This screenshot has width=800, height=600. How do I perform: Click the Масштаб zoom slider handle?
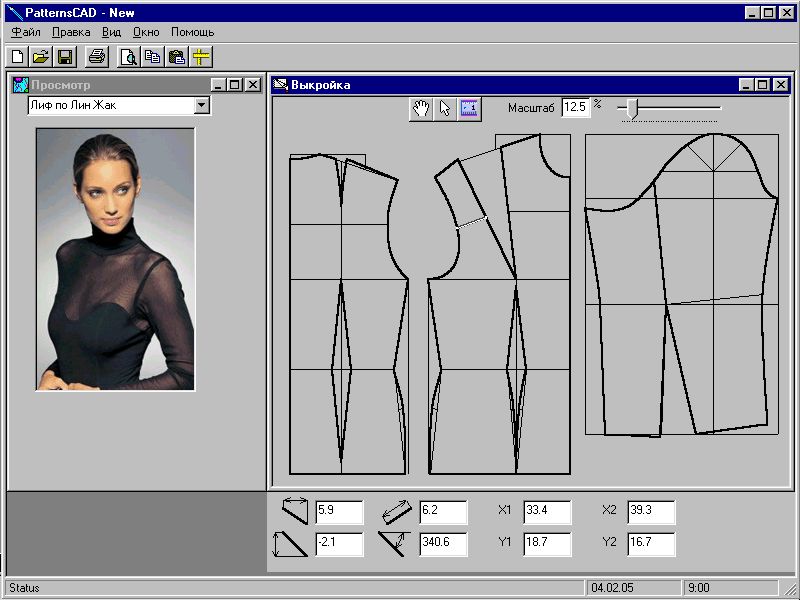pos(631,108)
